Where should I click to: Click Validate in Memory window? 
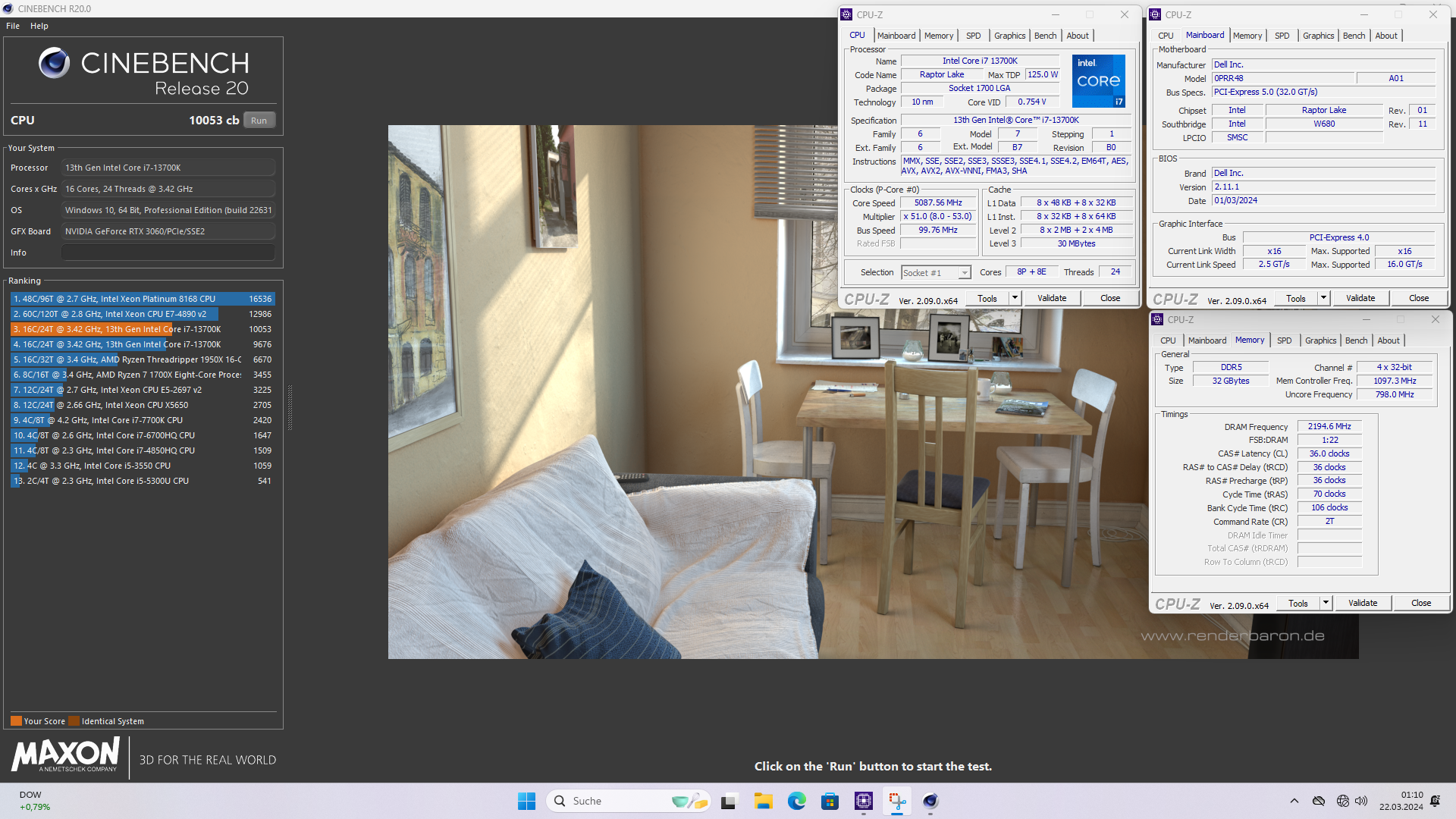[x=1363, y=604]
